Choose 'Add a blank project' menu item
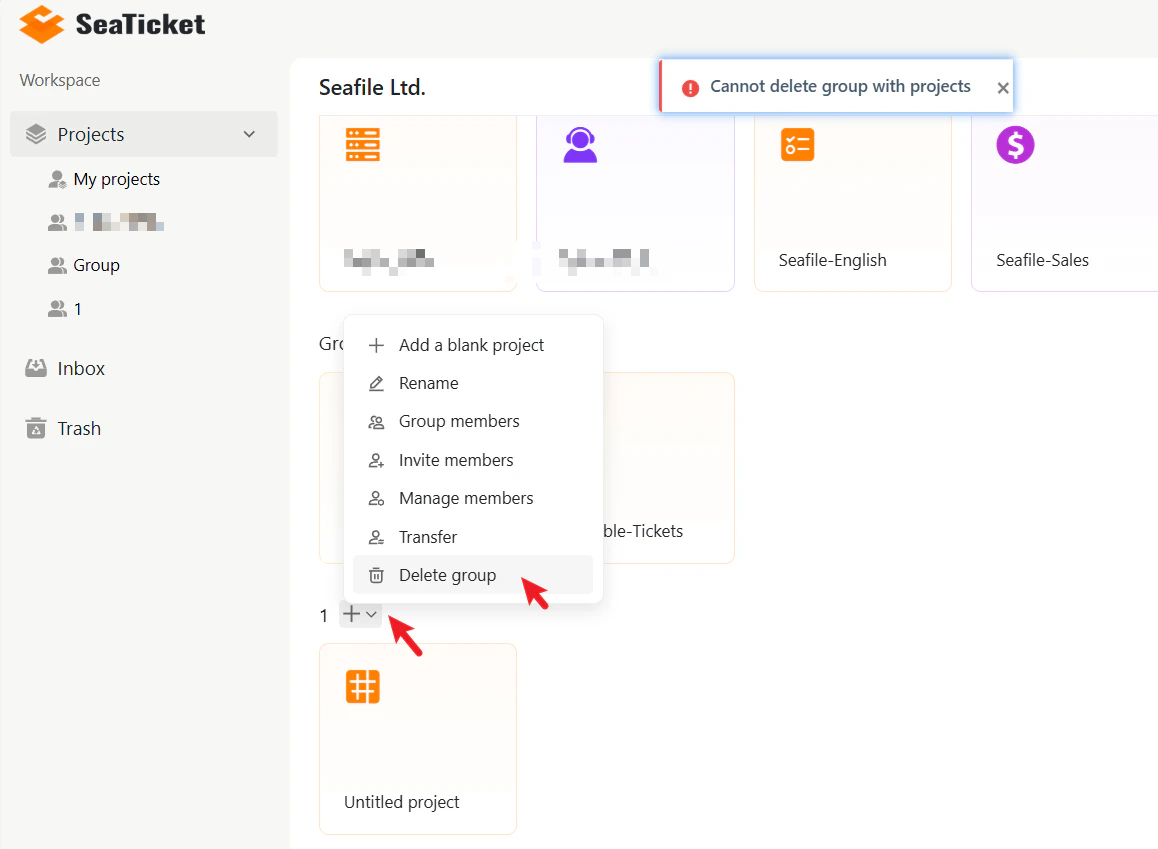The height and width of the screenshot is (849, 1158). (x=473, y=345)
